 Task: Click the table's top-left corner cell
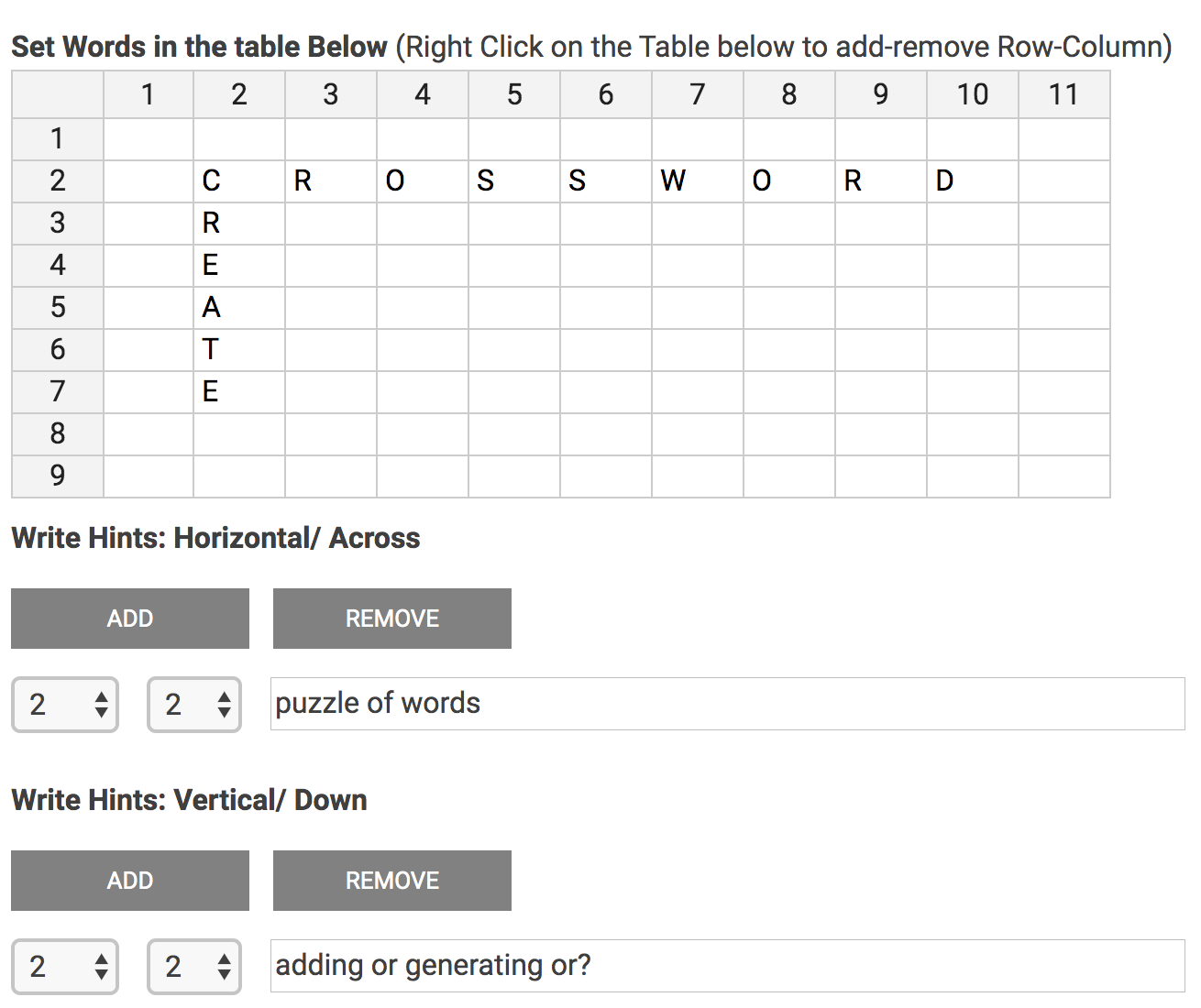click(x=58, y=94)
